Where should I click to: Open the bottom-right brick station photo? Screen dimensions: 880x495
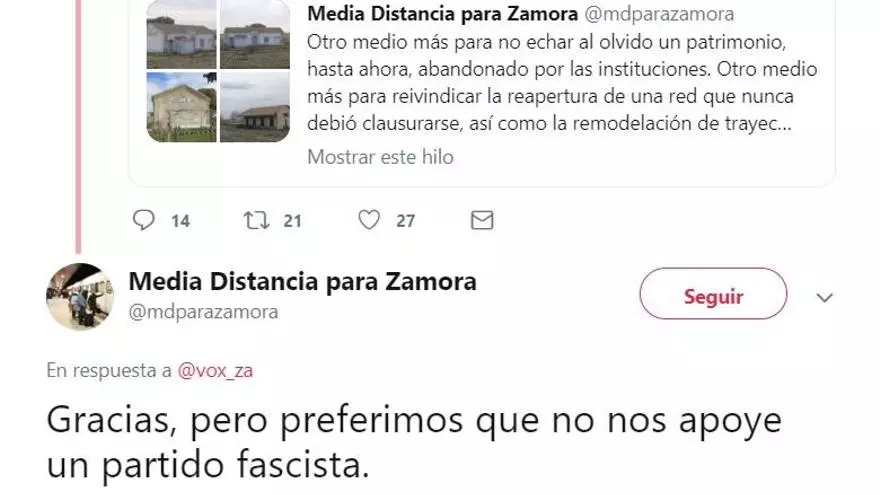point(255,107)
